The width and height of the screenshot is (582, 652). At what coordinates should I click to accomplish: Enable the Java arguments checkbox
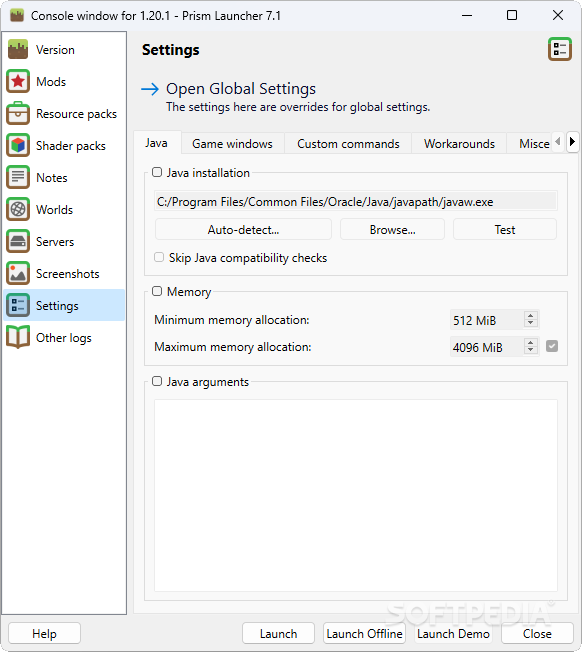click(157, 381)
